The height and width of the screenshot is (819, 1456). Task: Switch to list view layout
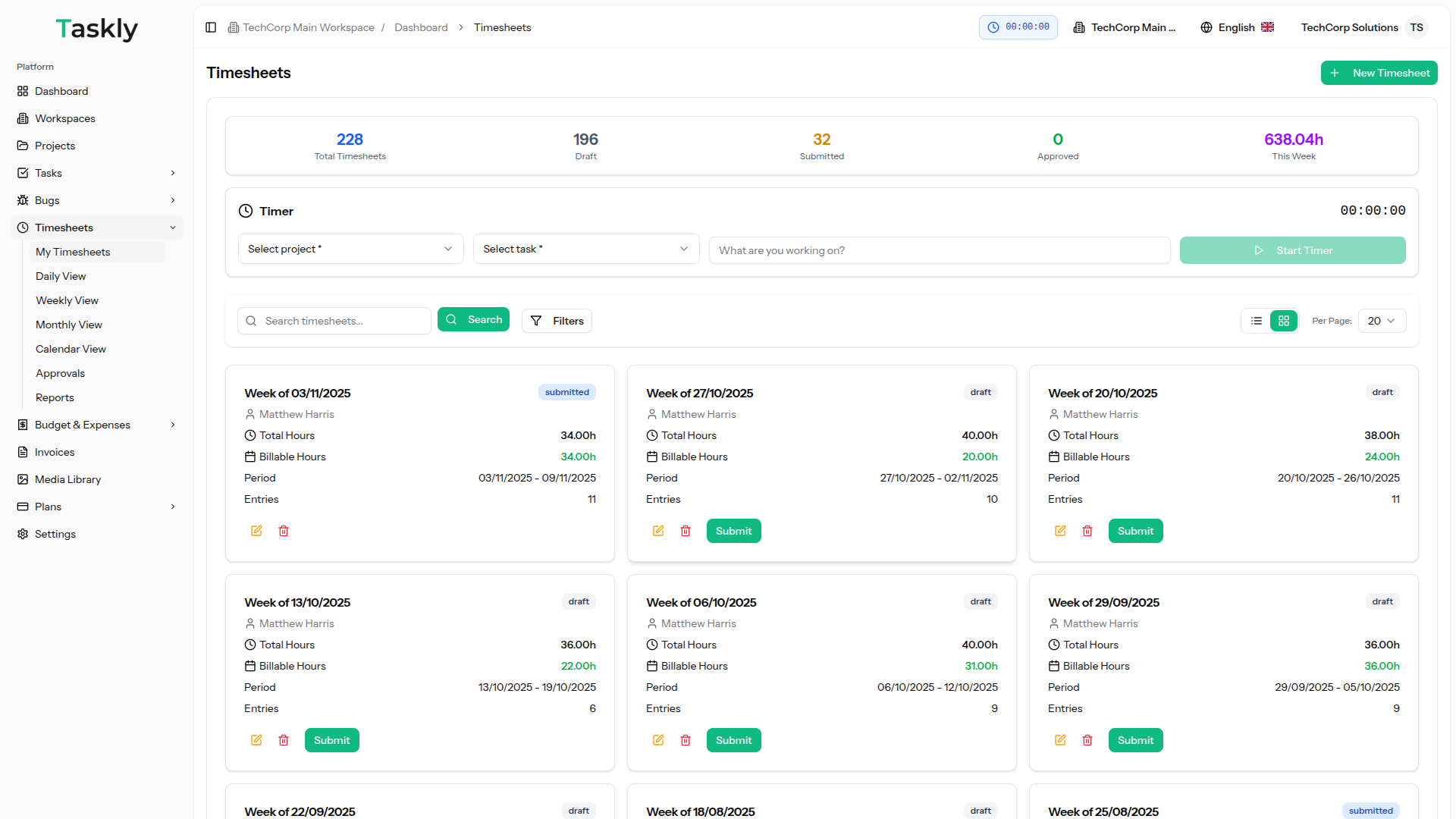(1256, 321)
